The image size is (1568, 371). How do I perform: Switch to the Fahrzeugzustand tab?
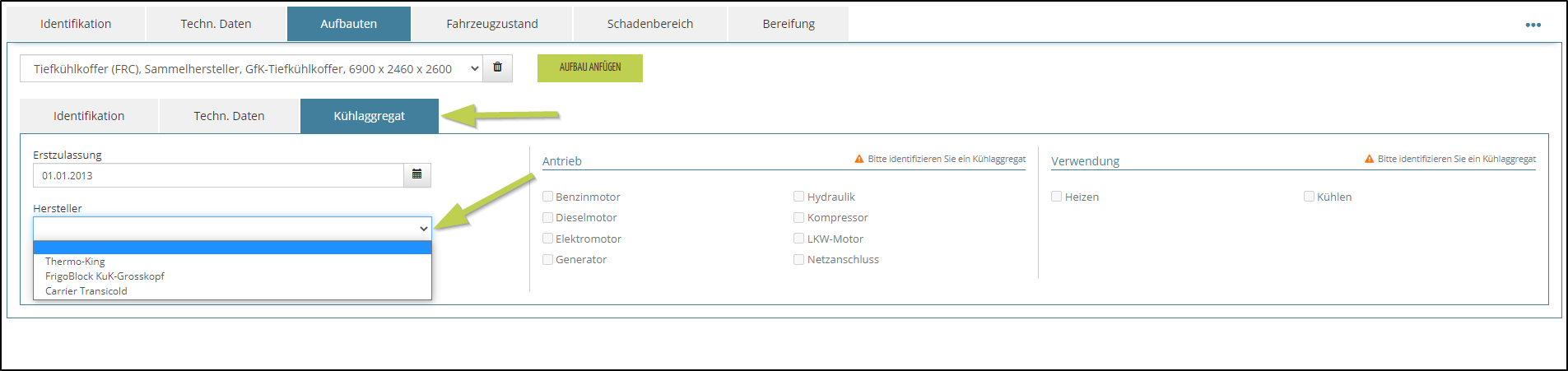[x=492, y=24]
